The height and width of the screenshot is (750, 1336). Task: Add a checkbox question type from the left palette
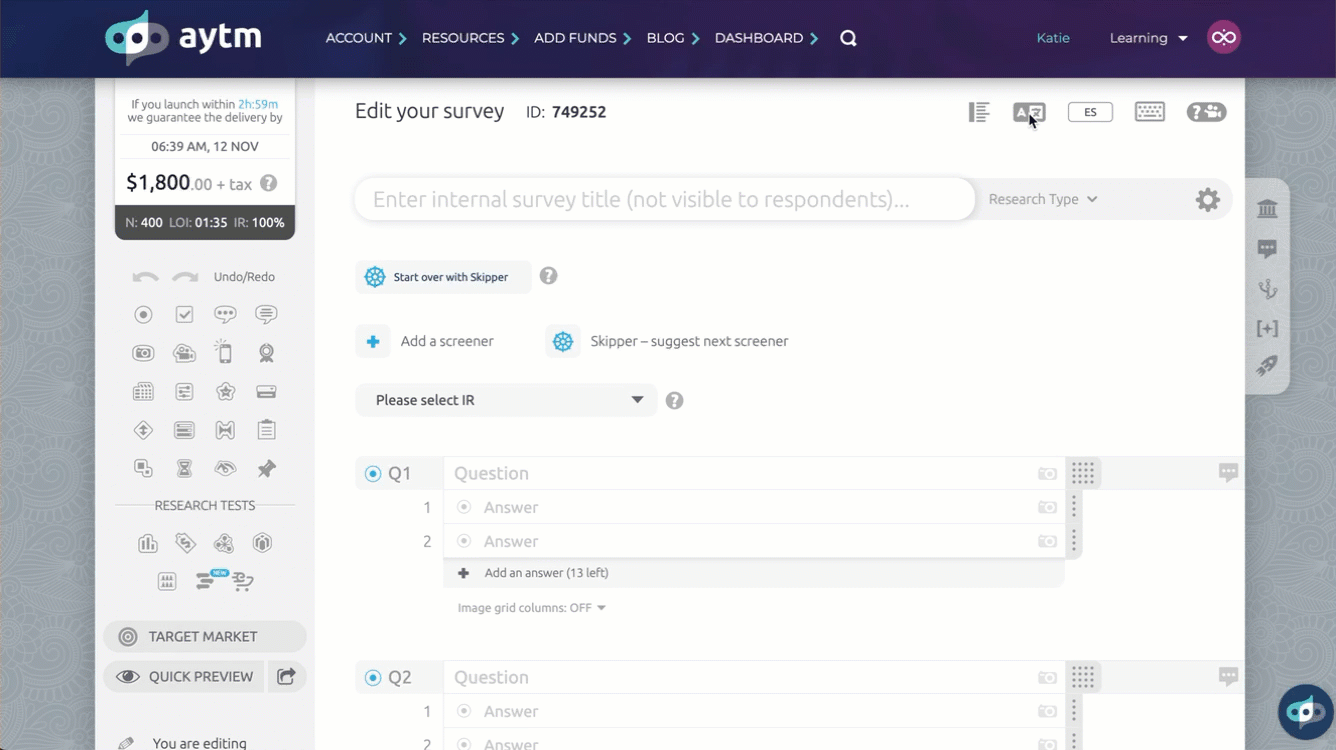[x=184, y=315]
